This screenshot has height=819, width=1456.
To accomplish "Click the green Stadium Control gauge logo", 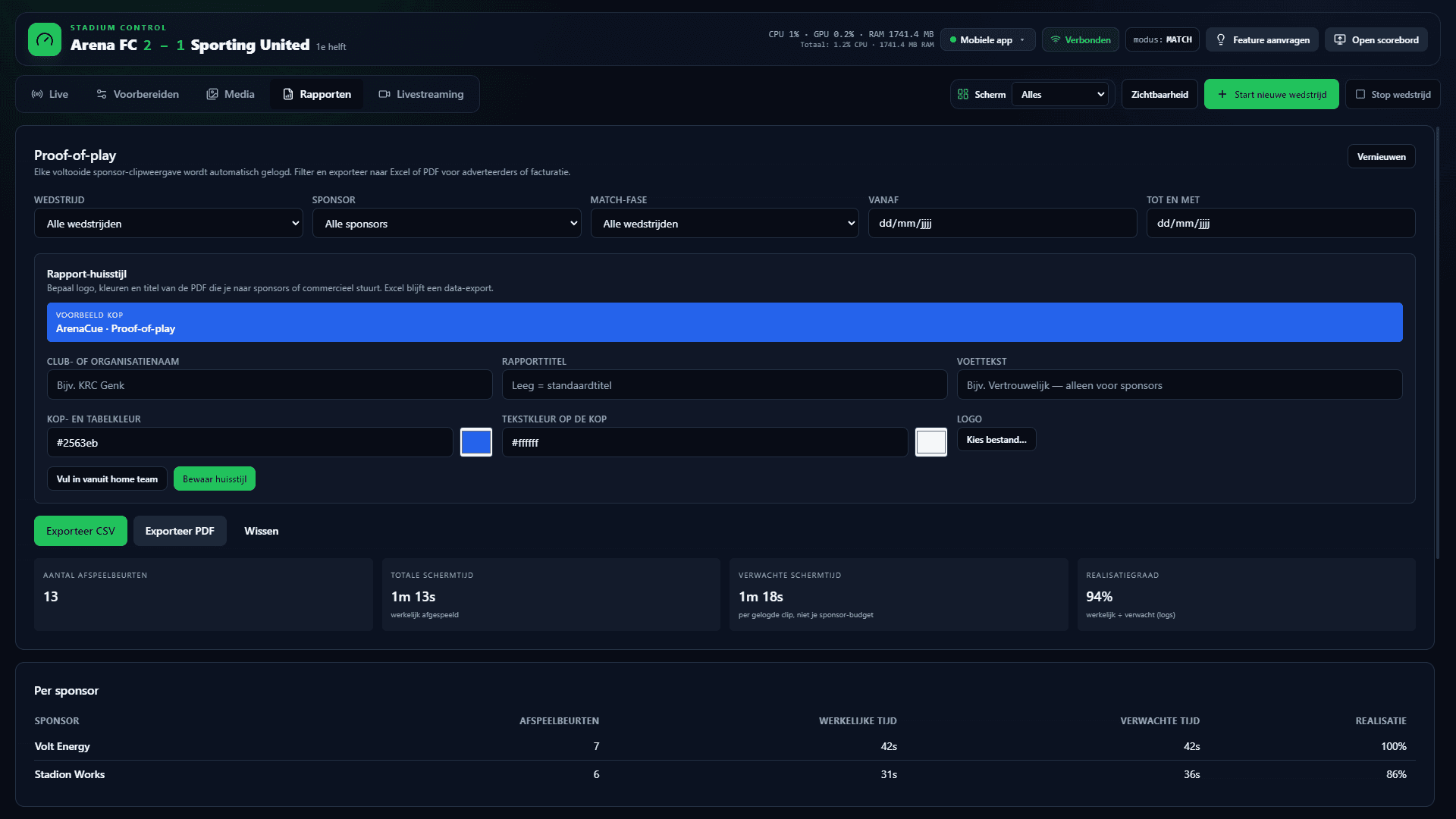I will click(45, 39).
